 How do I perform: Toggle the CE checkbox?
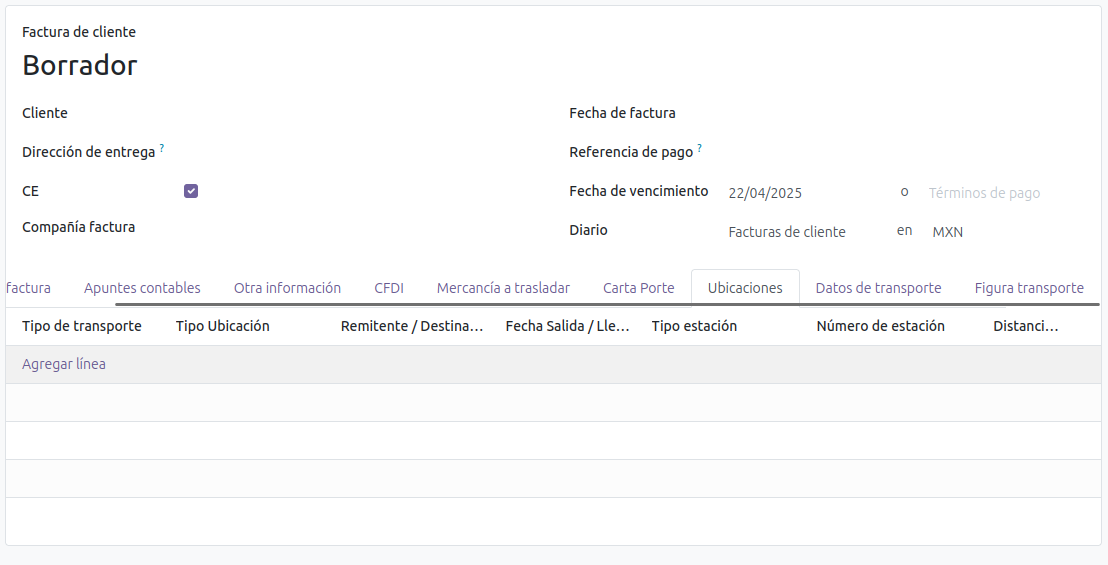click(x=191, y=191)
